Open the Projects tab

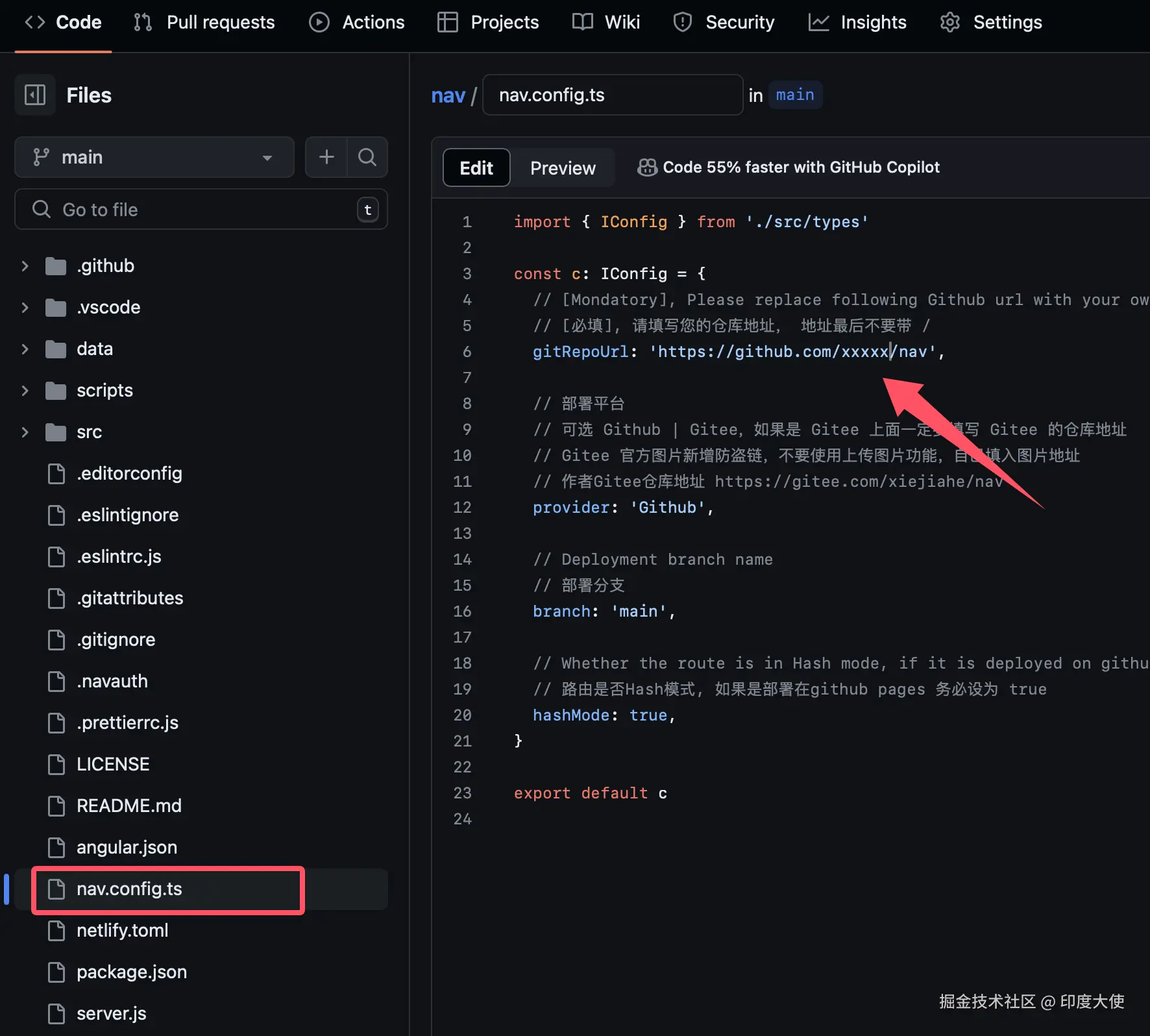click(488, 22)
